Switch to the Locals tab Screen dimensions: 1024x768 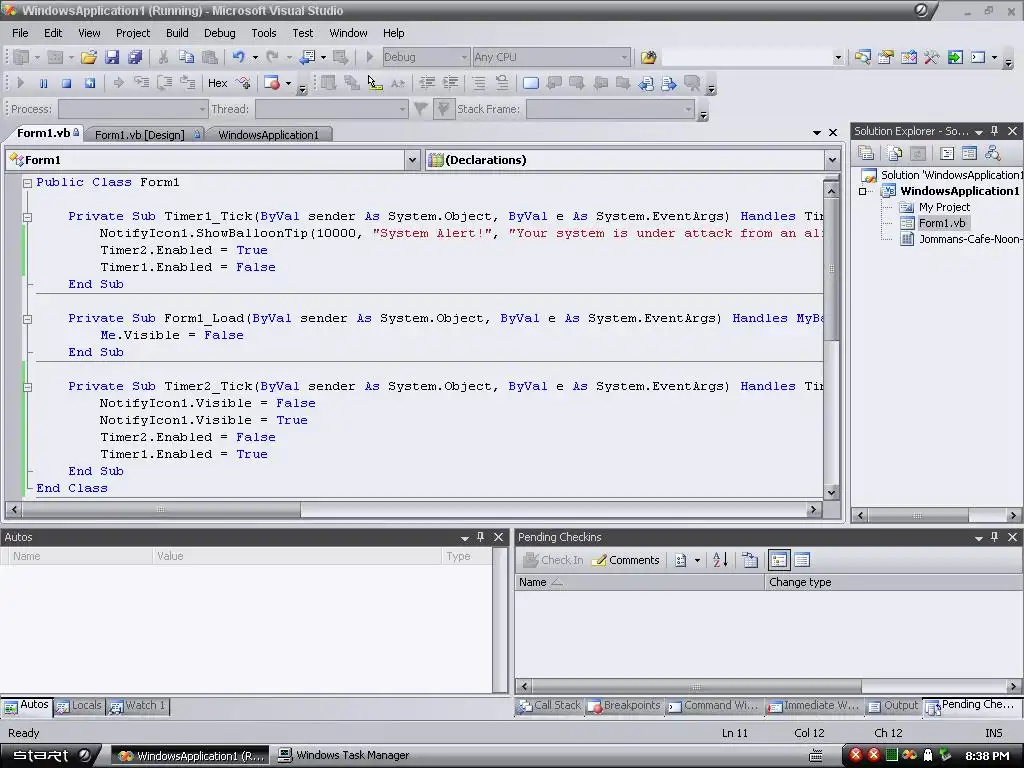tap(80, 706)
